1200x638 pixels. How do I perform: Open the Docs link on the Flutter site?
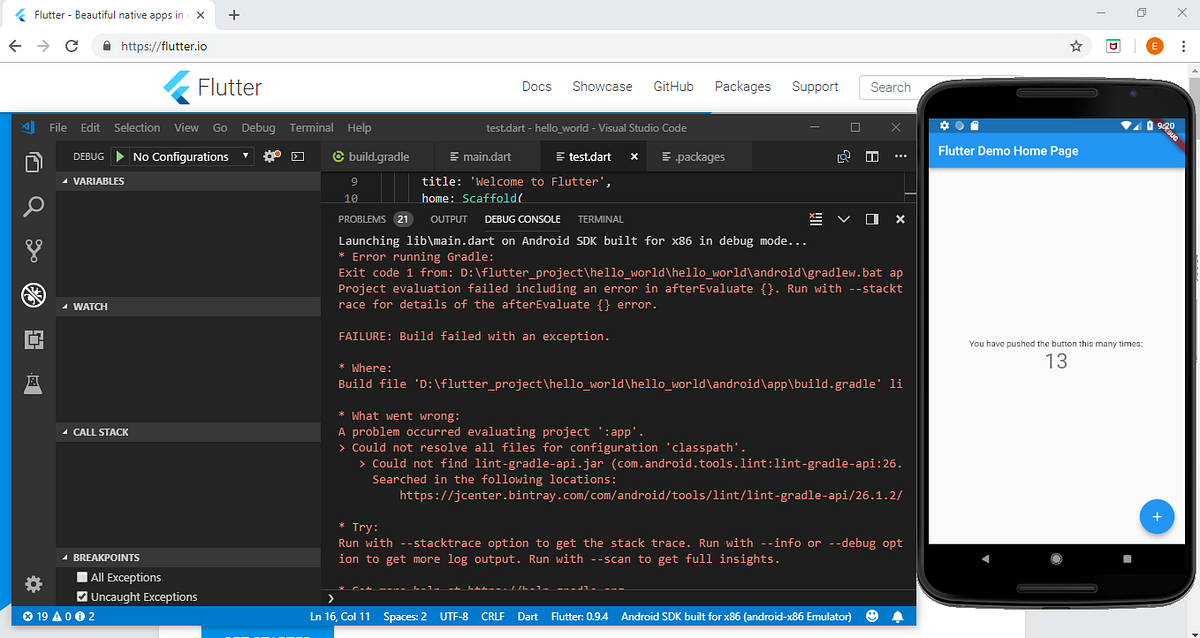pyautogui.click(x=536, y=87)
